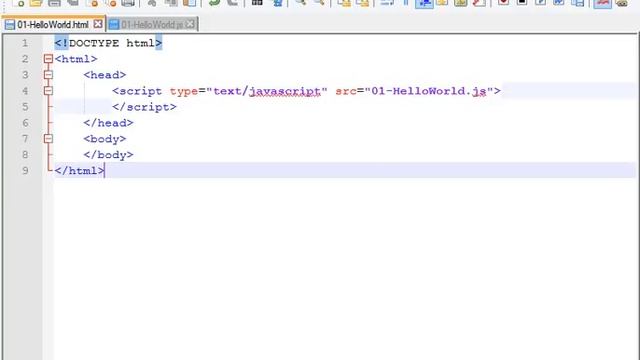Click the closing </body> tag
The image size is (640, 360).
(x=108, y=155)
